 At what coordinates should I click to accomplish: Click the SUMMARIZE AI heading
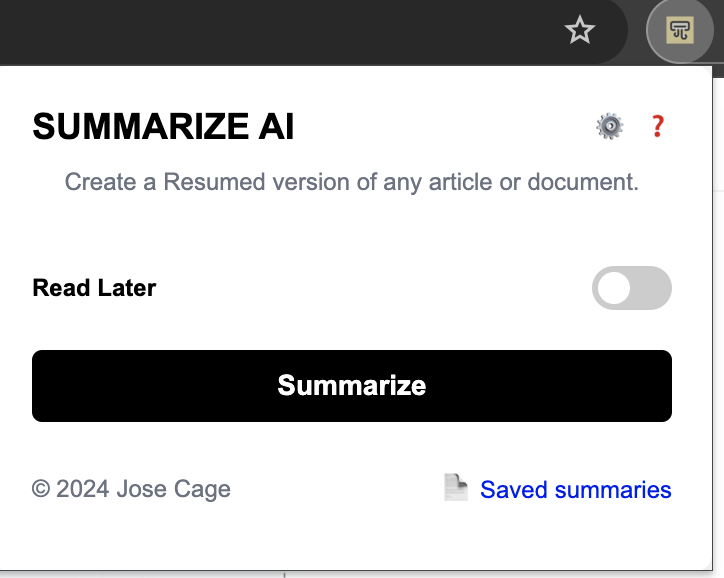coord(163,127)
